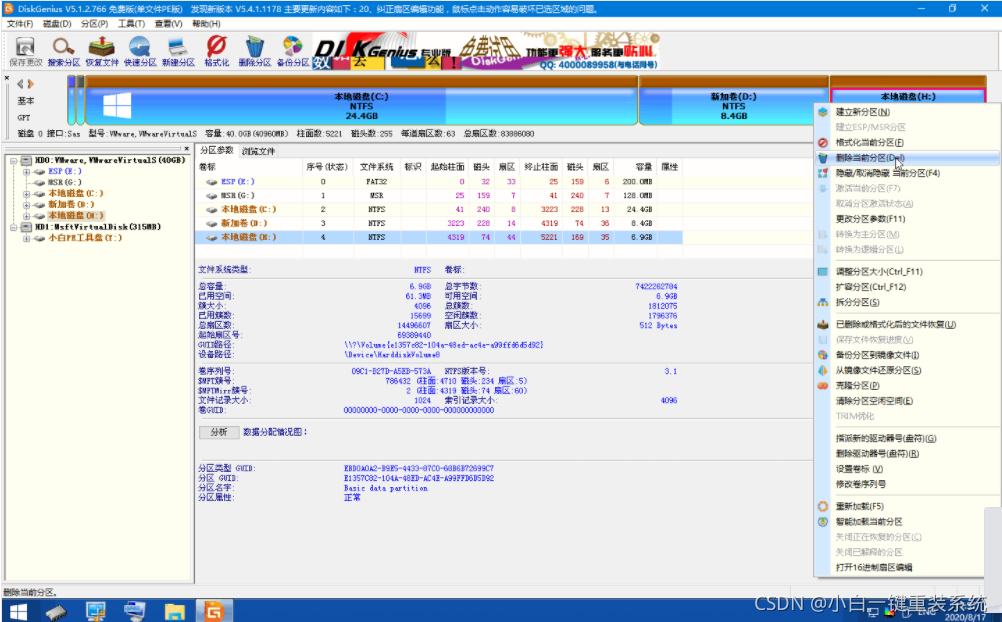Screen dimensions: 1002x622
Task: Click the 建立新分区 icon in the context menu
Action: pos(823,112)
